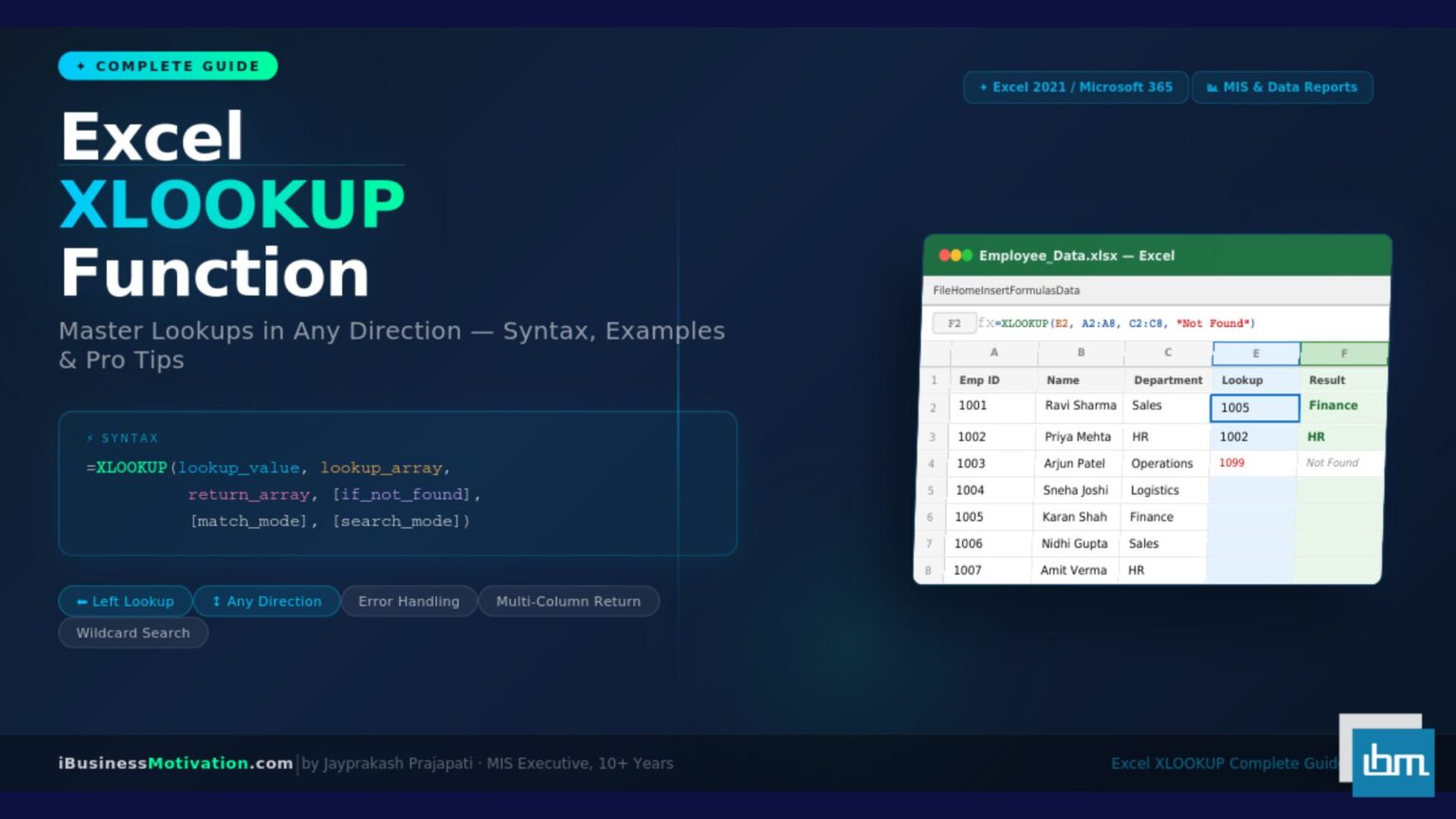Open the F2 Name Box dropdown
1456x819 pixels.
pos(955,323)
